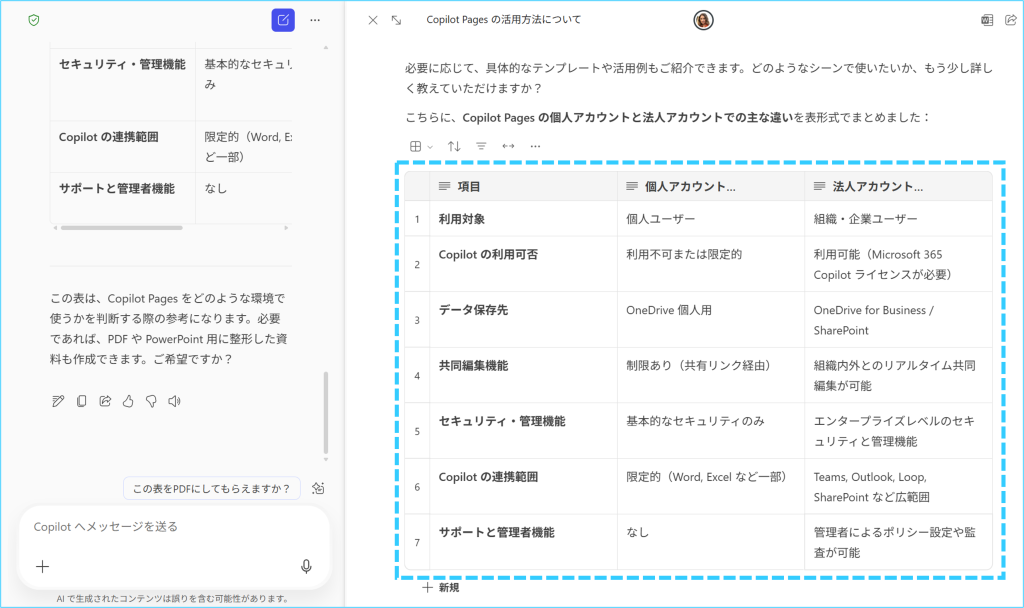The image size is (1024, 608).
Task: Click the 利用可能（Microsoft 365 Copilot ライセンスが必要） cell
Action: click(x=899, y=264)
